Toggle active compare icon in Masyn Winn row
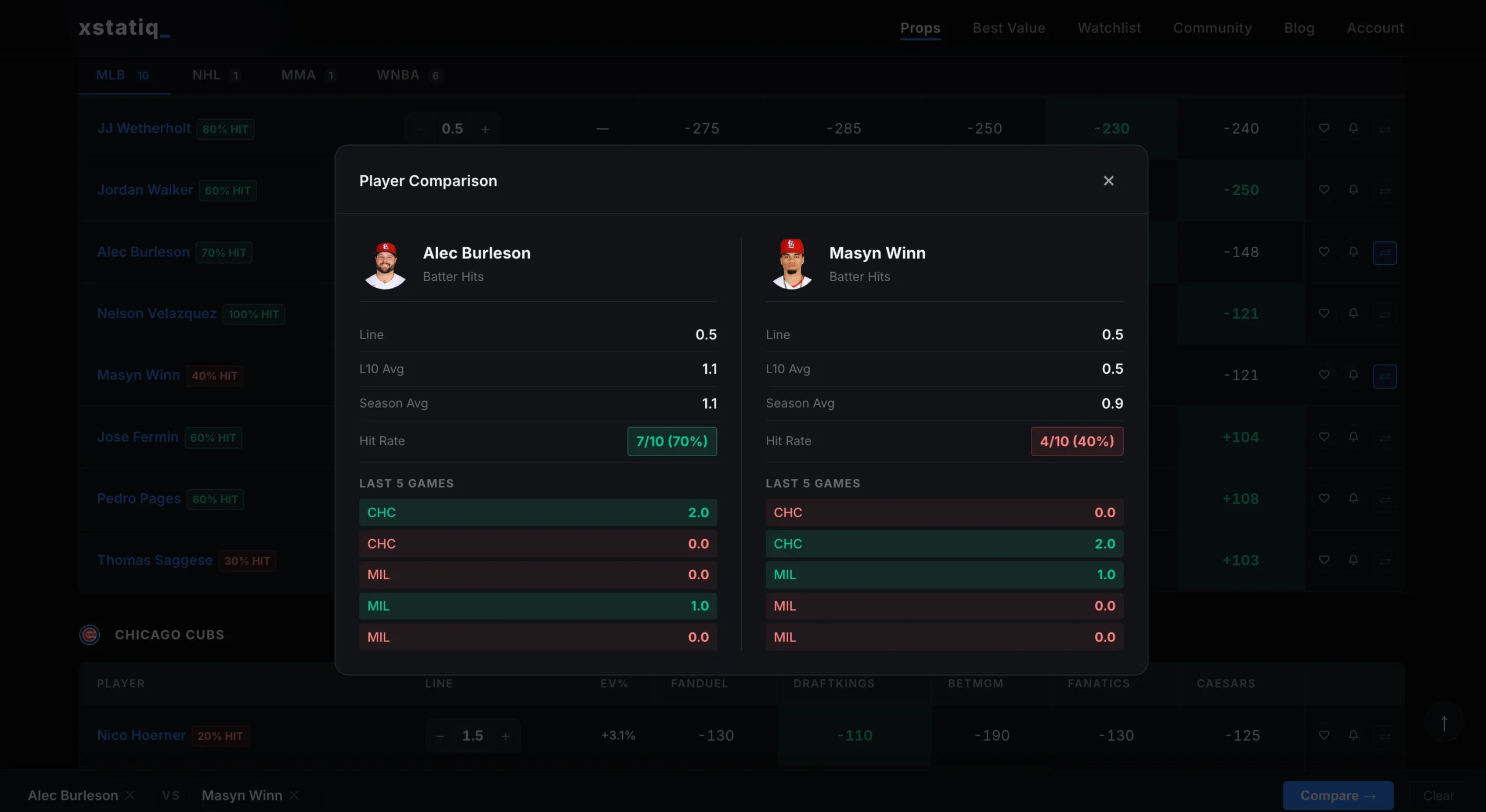The height and width of the screenshot is (812, 1486). (1384, 376)
